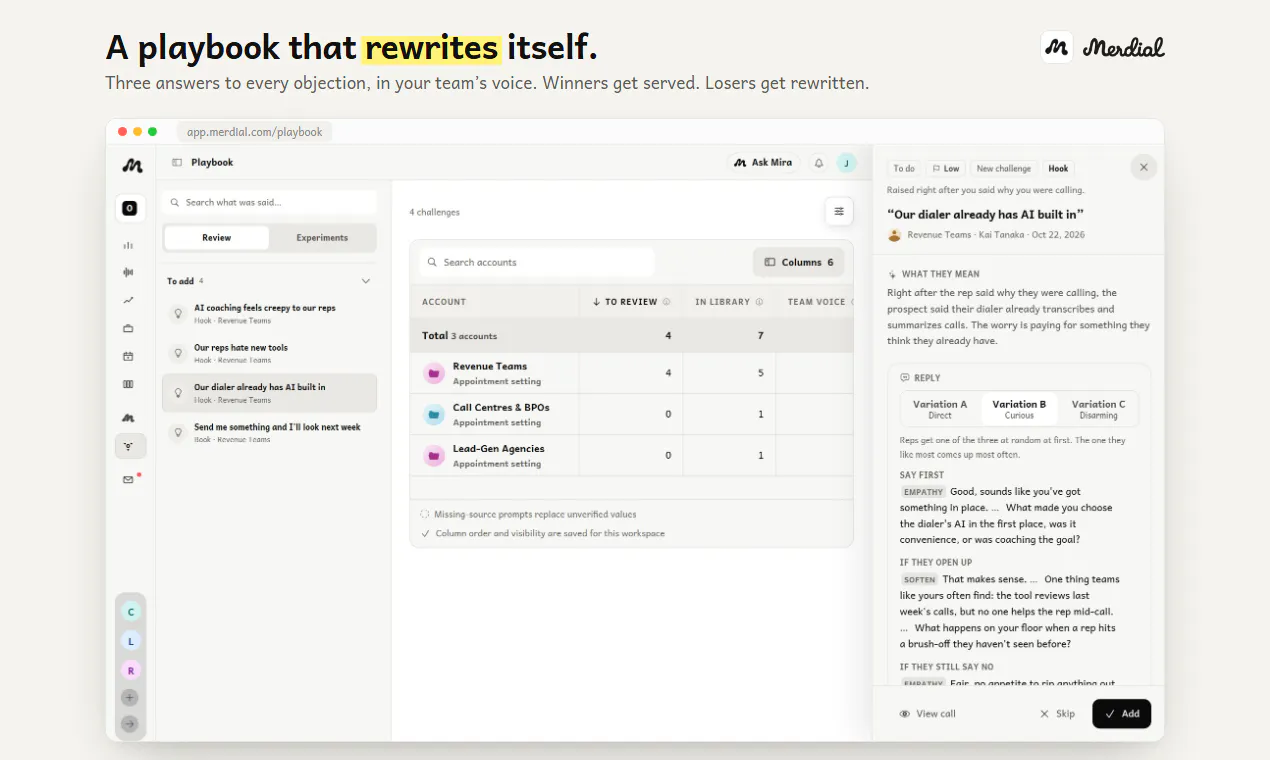Close the challenge detail panel
1270x760 pixels.
coord(1144,167)
